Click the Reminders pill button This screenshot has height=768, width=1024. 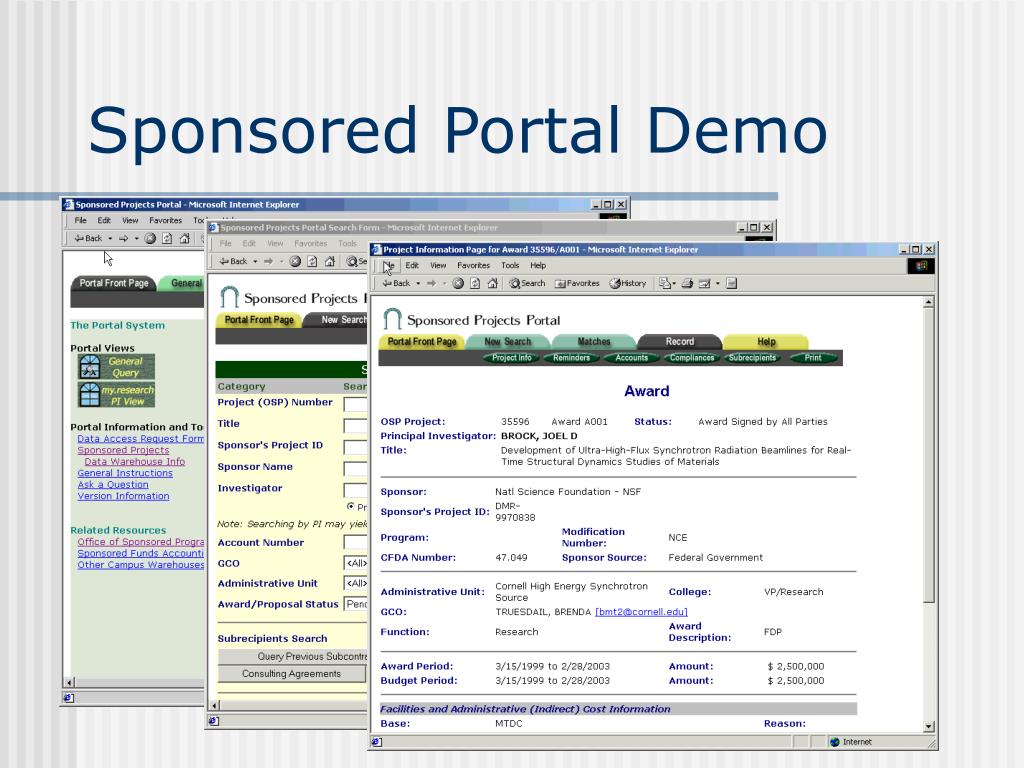click(x=571, y=358)
